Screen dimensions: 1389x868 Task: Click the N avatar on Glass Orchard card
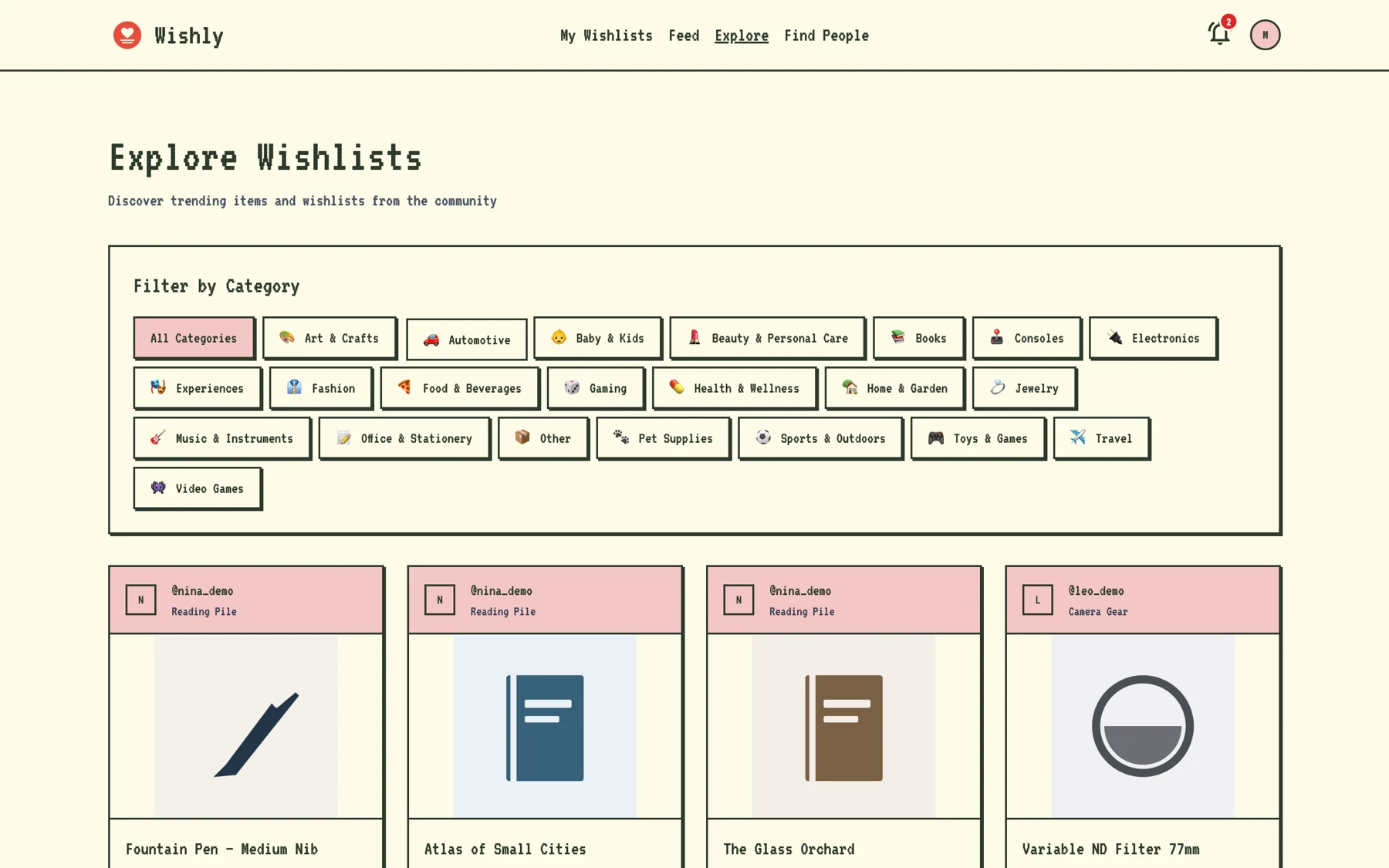tap(738, 599)
